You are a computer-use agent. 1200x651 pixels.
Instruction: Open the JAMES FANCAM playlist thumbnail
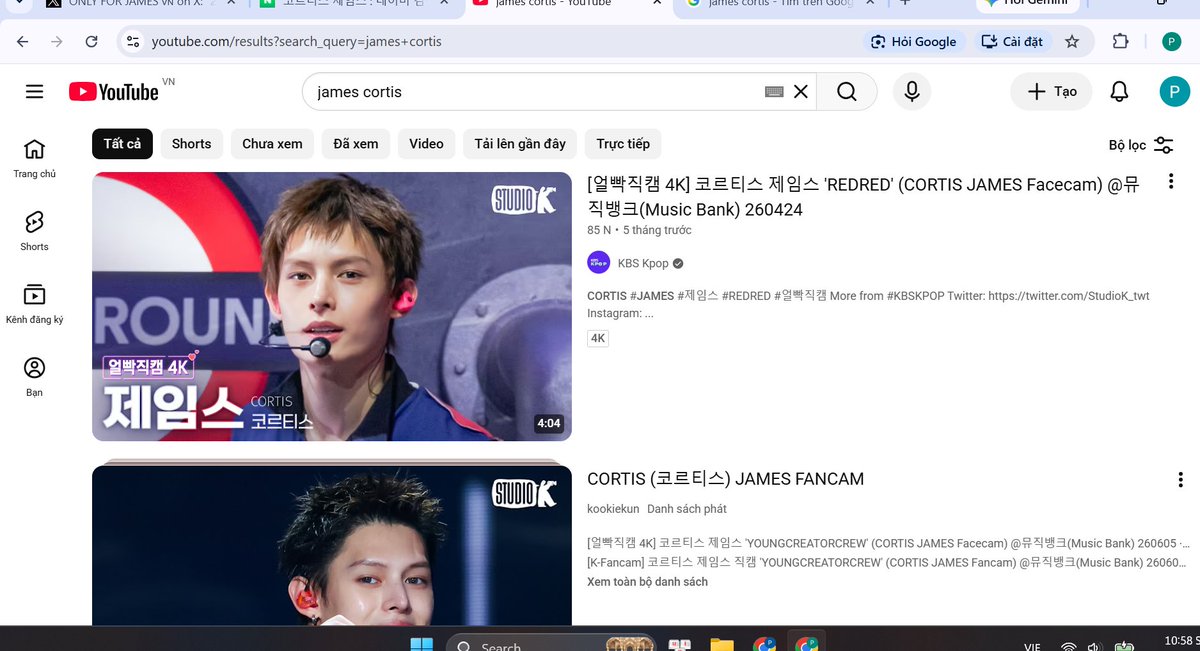point(332,546)
